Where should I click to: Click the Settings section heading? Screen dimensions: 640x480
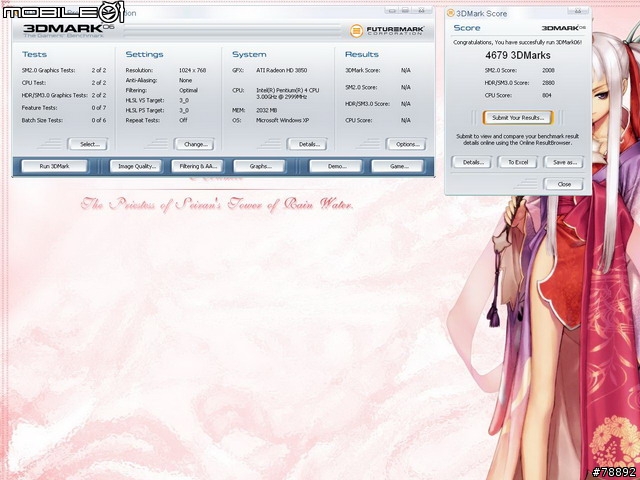click(144, 54)
